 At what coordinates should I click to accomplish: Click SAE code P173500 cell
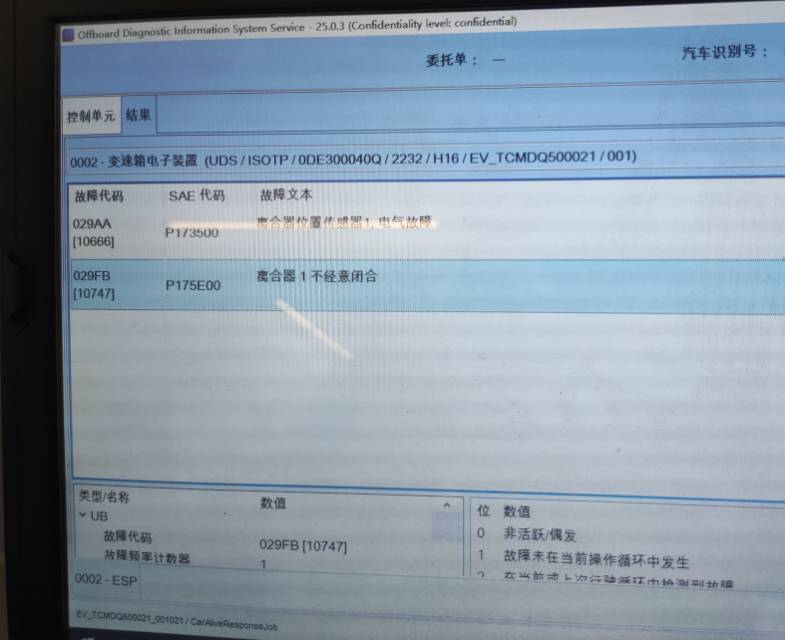(x=192, y=233)
